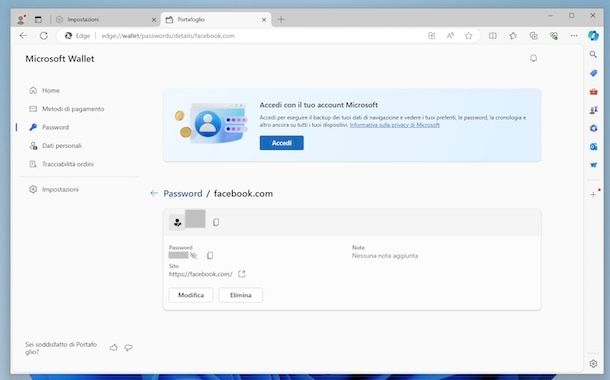Open the Wallet notifications bell
The width and height of the screenshot is (610, 380).
click(533, 58)
